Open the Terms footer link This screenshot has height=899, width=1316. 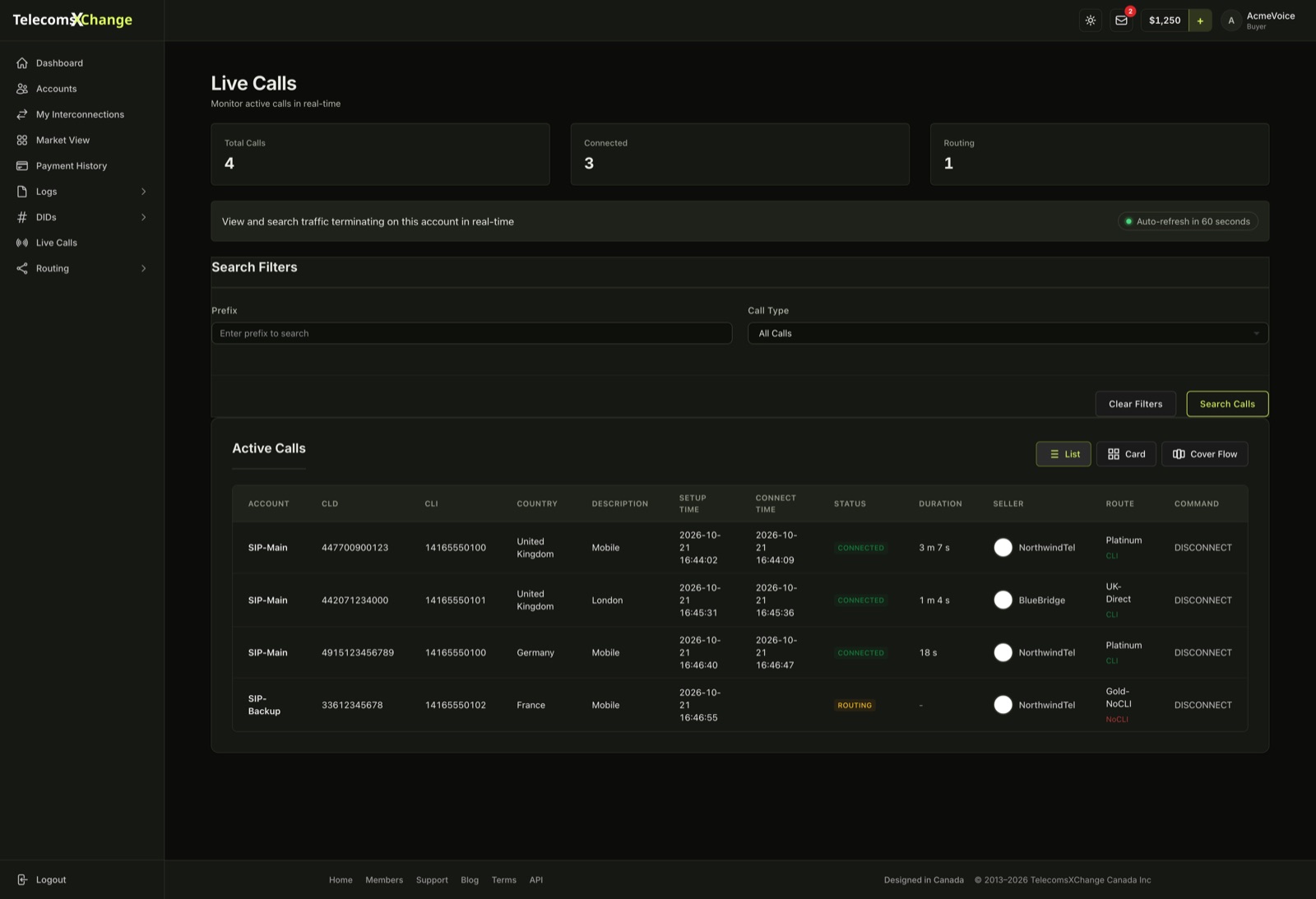[504, 880]
